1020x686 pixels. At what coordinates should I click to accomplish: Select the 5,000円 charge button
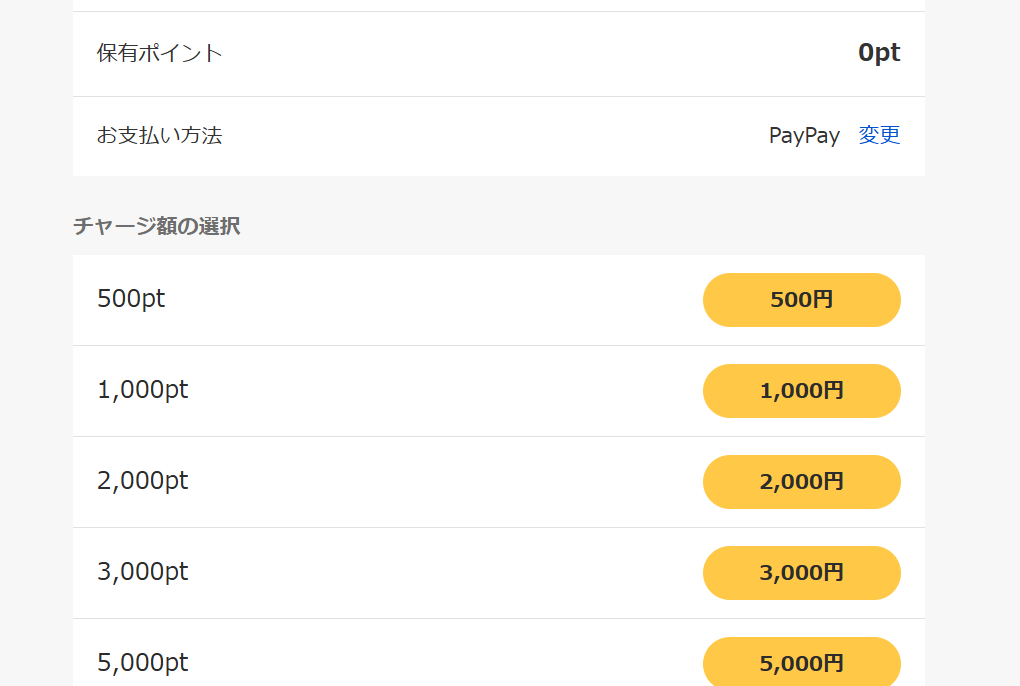801,662
